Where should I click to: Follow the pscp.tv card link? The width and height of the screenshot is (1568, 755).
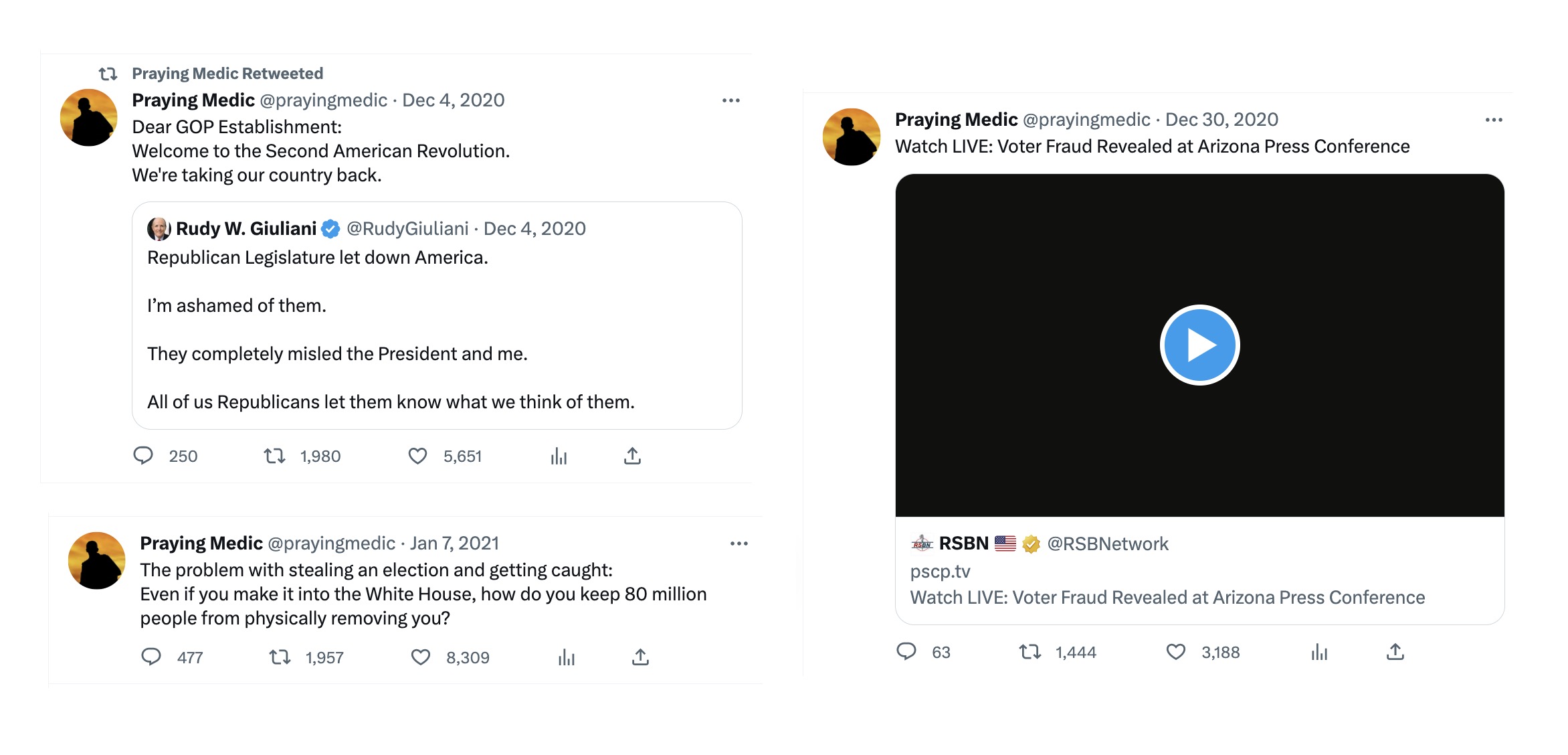coord(939,572)
